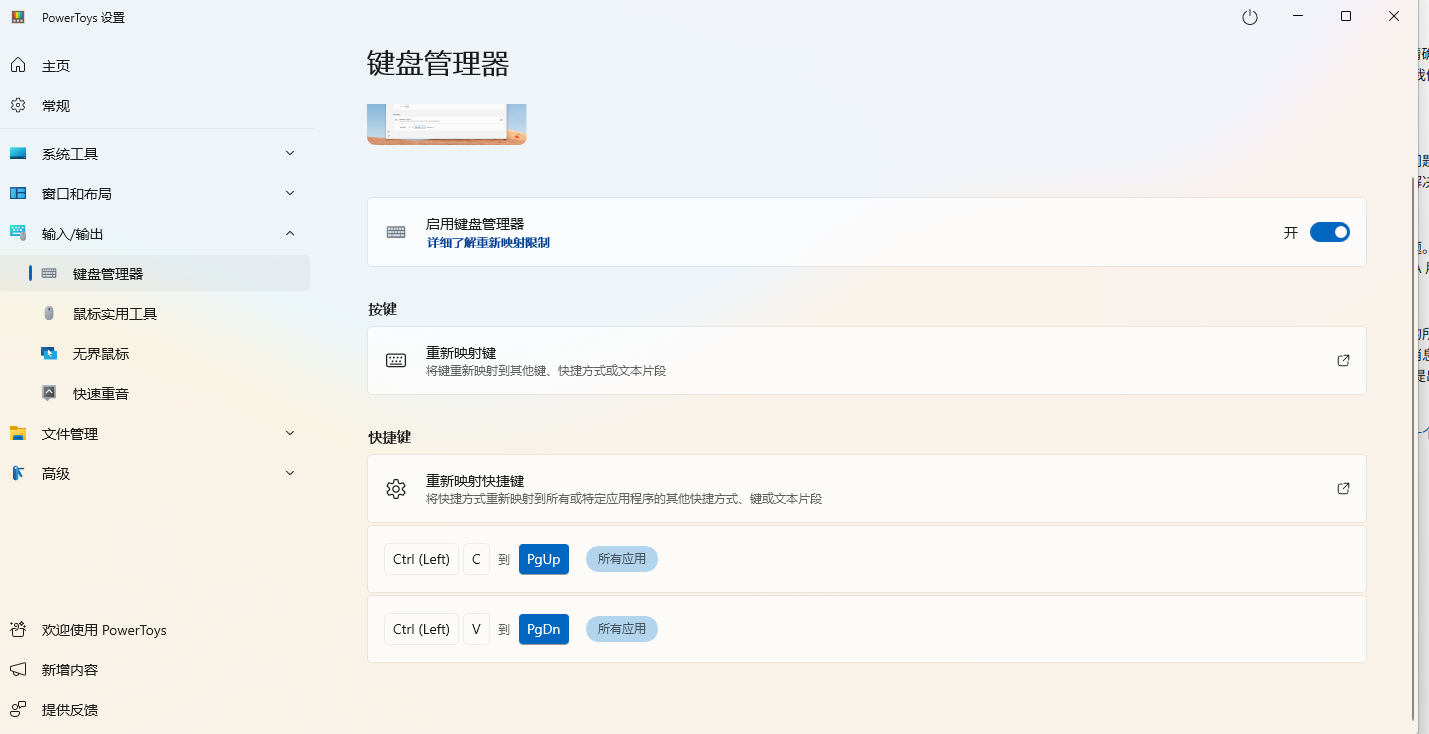Click the PgUp key badge
Image resolution: width=1429 pixels, height=734 pixels.
tap(544, 559)
